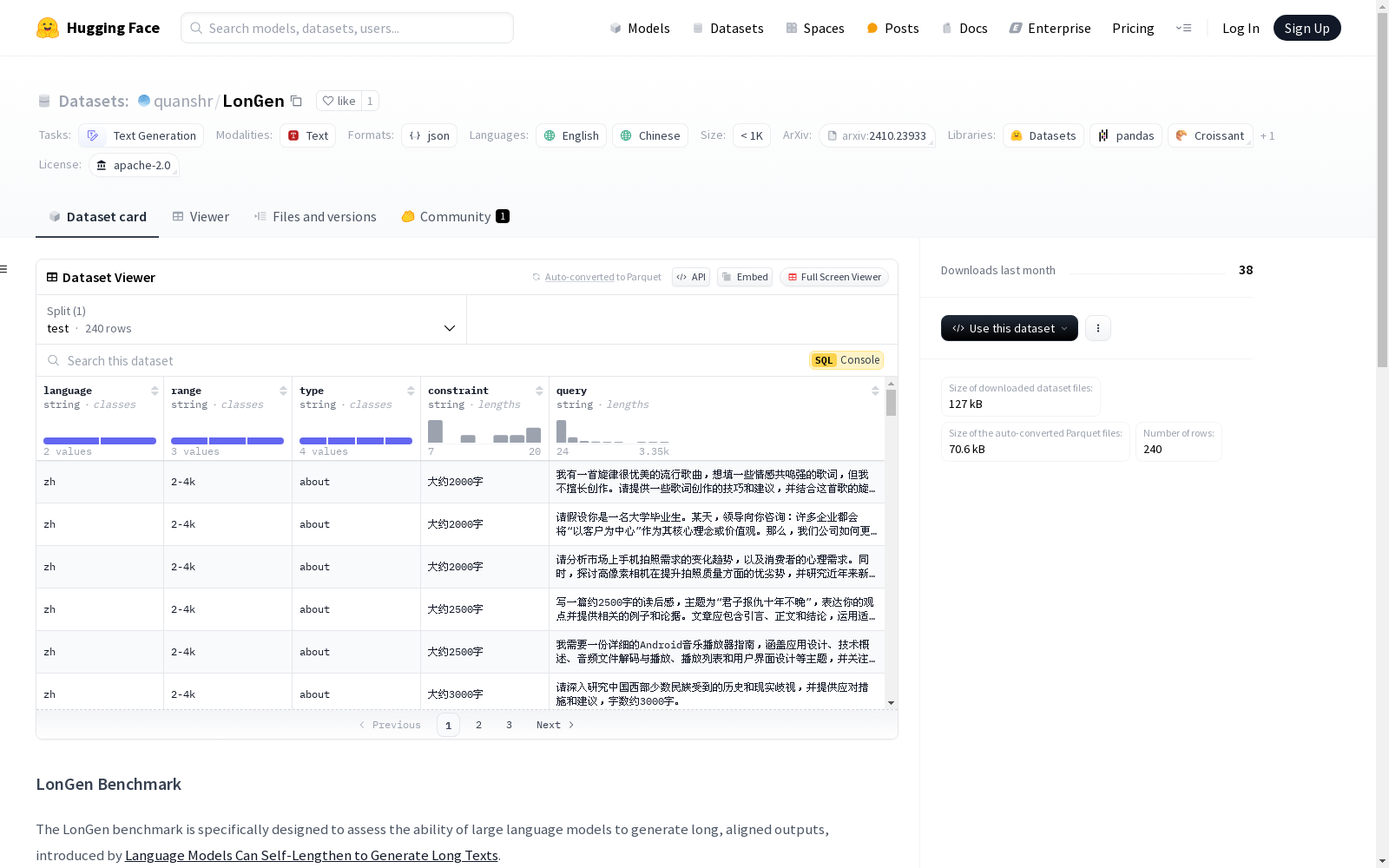The width and height of the screenshot is (1389, 868).
Task: Select the Chinese language tag
Action: [x=650, y=135]
